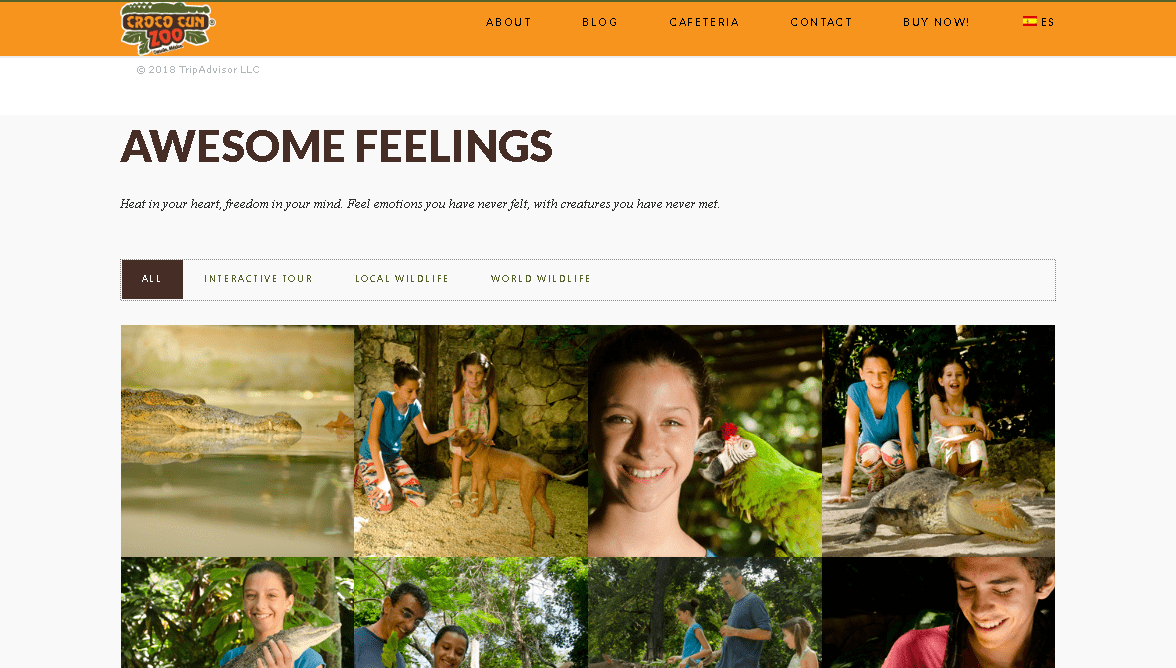Open the girls petting deer photo
This screenshot has height=668, width=1176.
coord(471,441)
